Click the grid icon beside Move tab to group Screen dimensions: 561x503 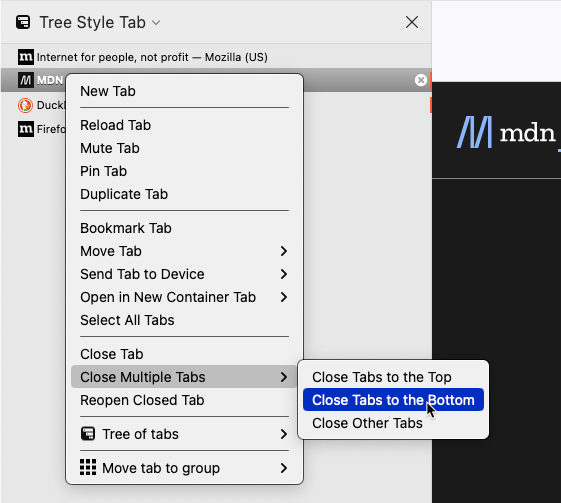point(88,468)
